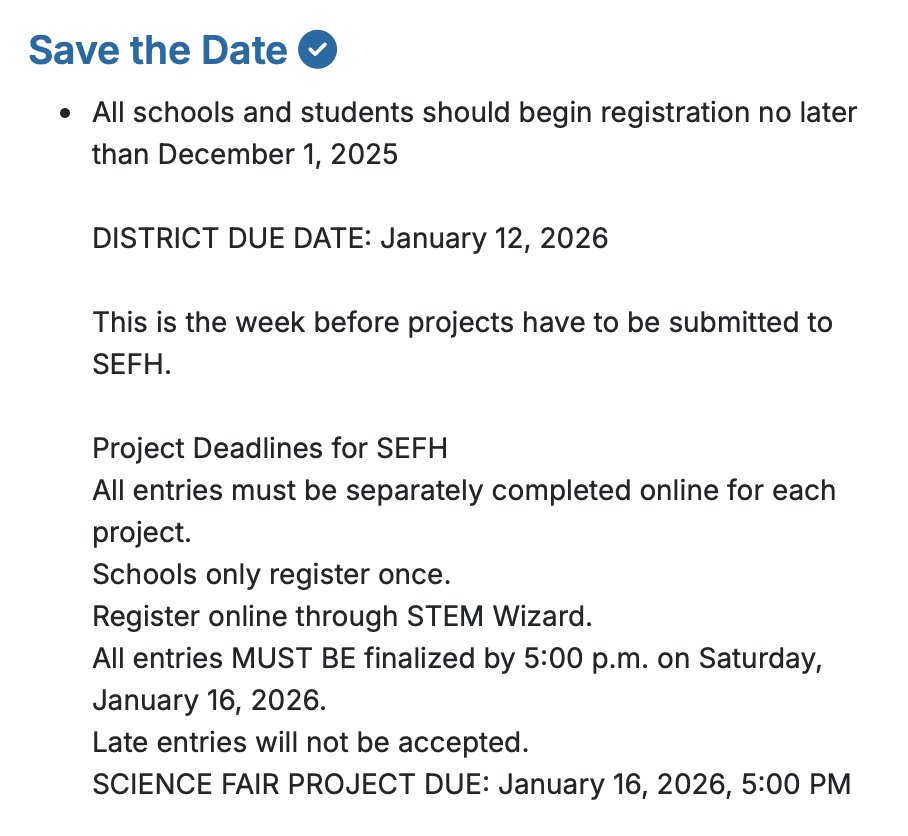The image size is (908, 836).
Task: Click the final "5:00 PM" time
Action: click(794, 784)
